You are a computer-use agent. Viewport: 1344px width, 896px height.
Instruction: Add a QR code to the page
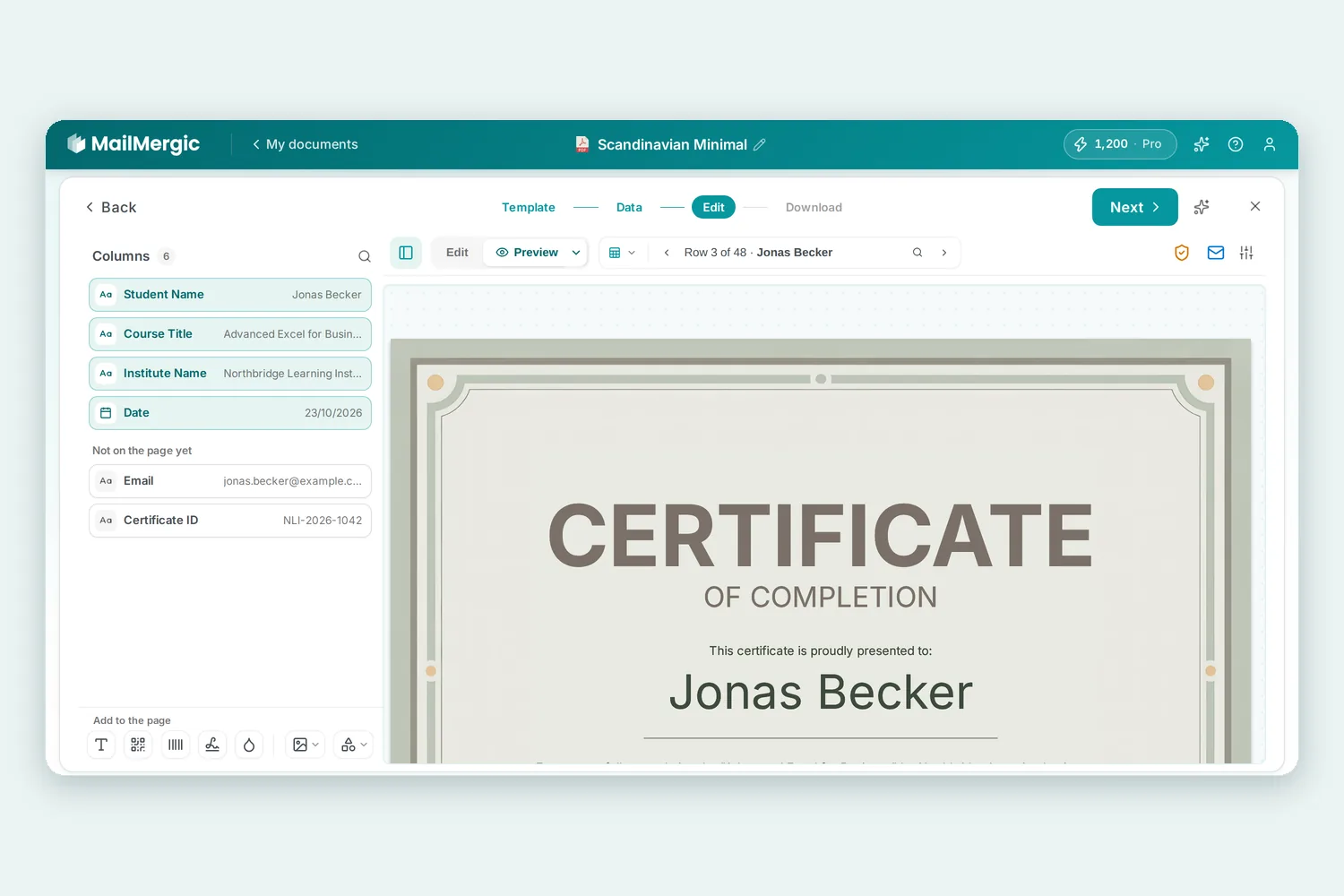(138, 745)
